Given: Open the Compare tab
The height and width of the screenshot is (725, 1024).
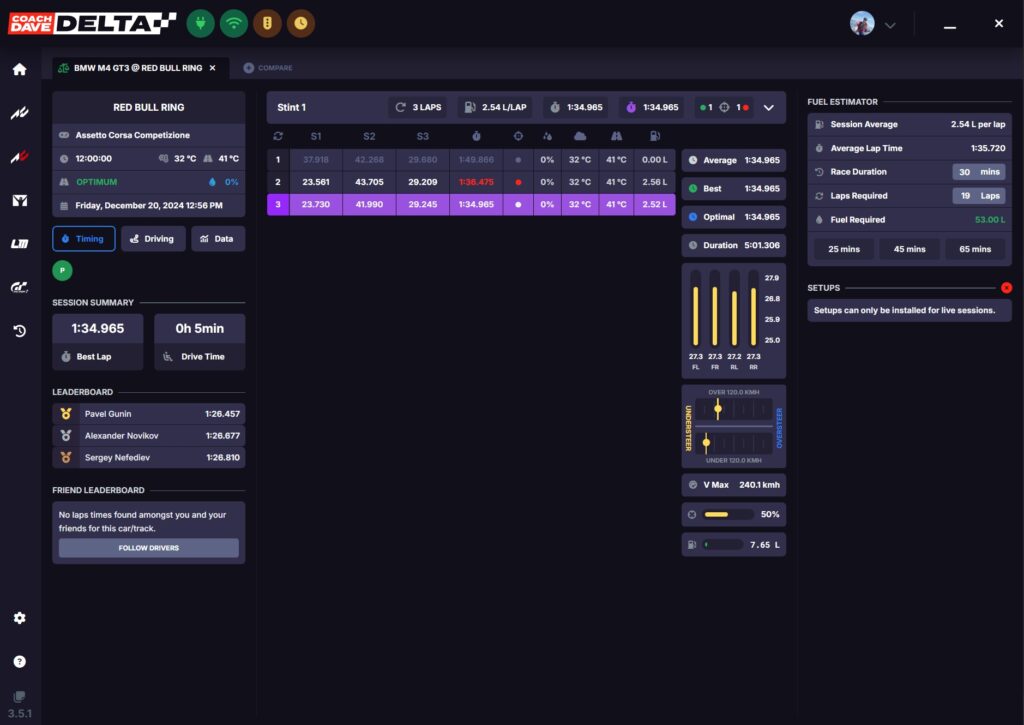Looking at the screenshot, I should [x=268, y=68].
